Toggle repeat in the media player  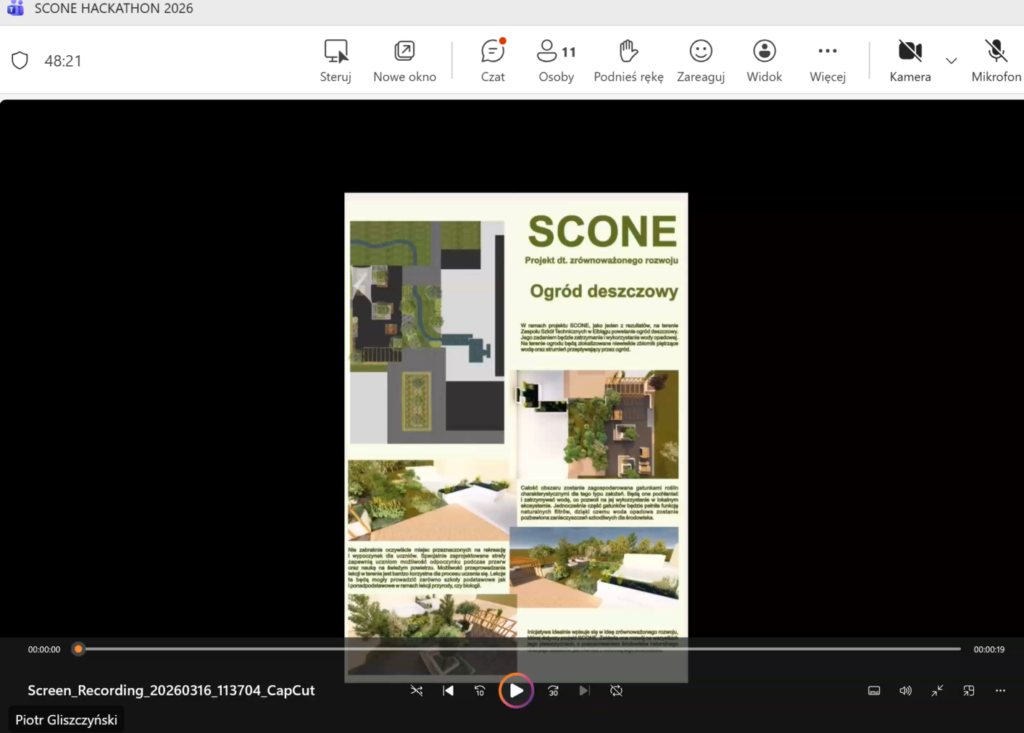click(617, 691)
